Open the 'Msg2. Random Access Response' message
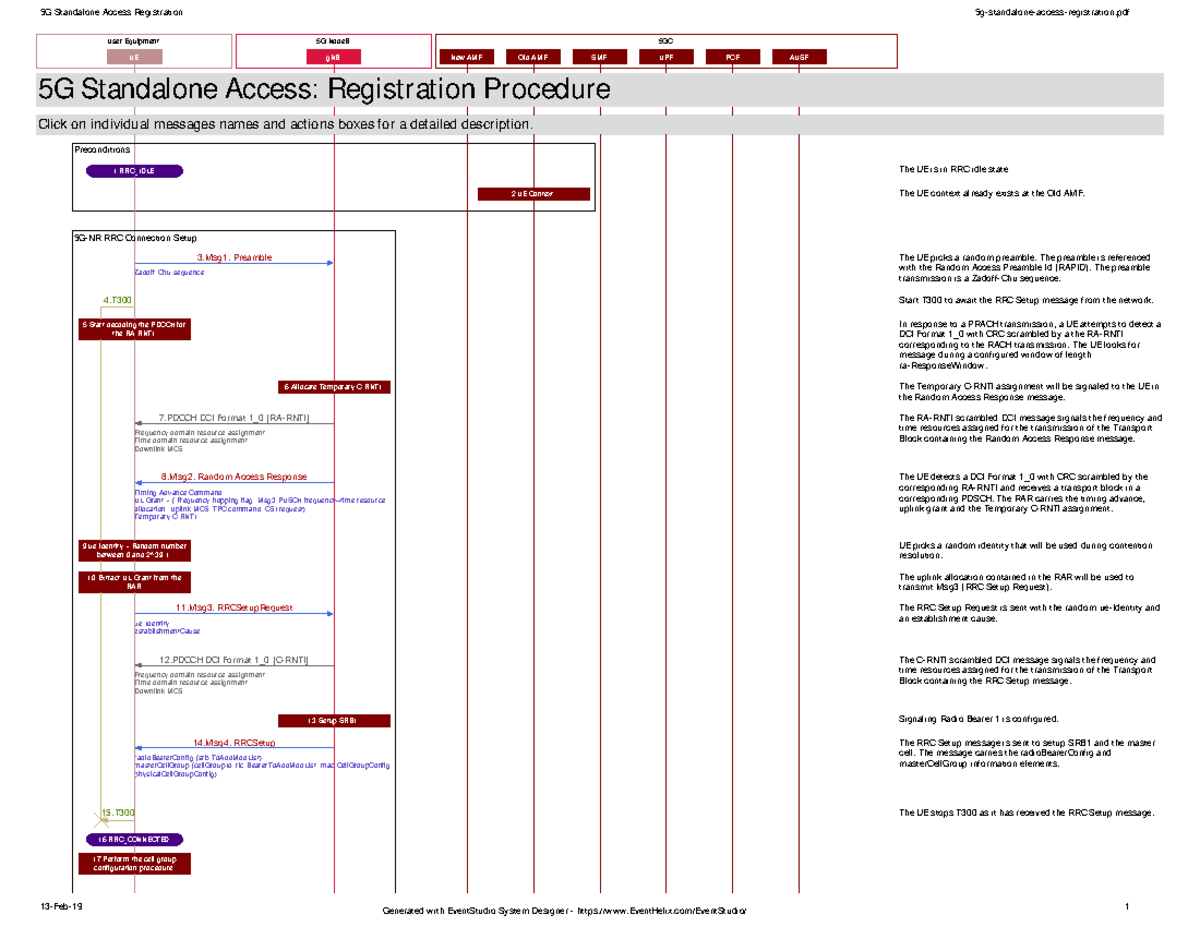 tap(233, 477)
